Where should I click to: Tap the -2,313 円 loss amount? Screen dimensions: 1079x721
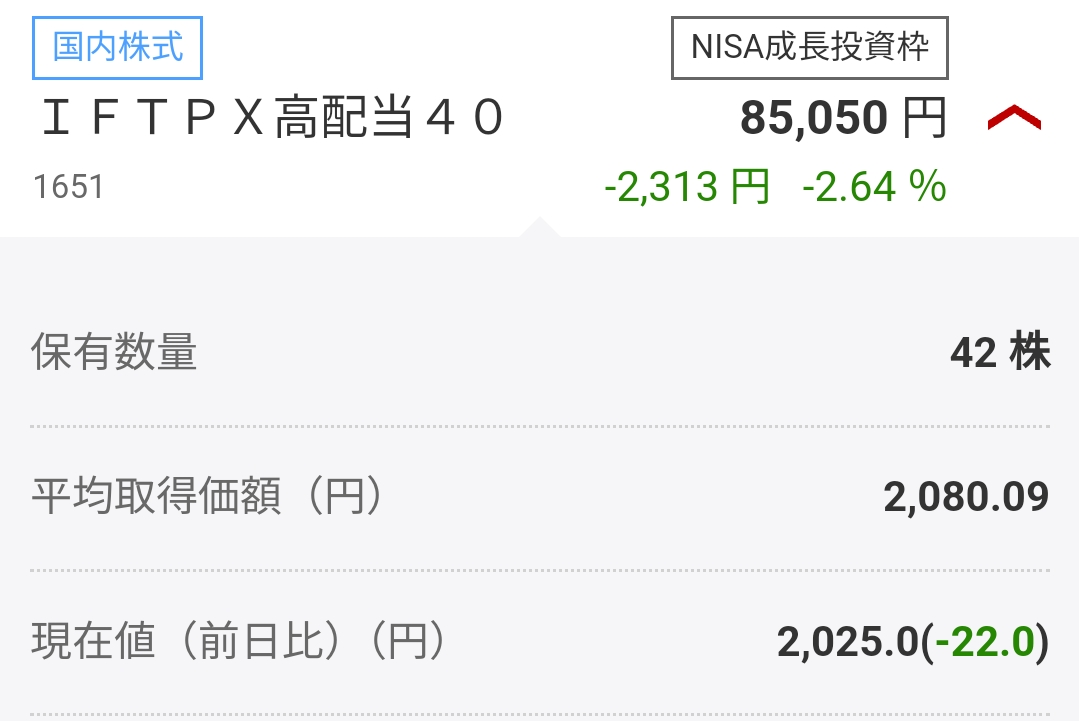point(687,187)
